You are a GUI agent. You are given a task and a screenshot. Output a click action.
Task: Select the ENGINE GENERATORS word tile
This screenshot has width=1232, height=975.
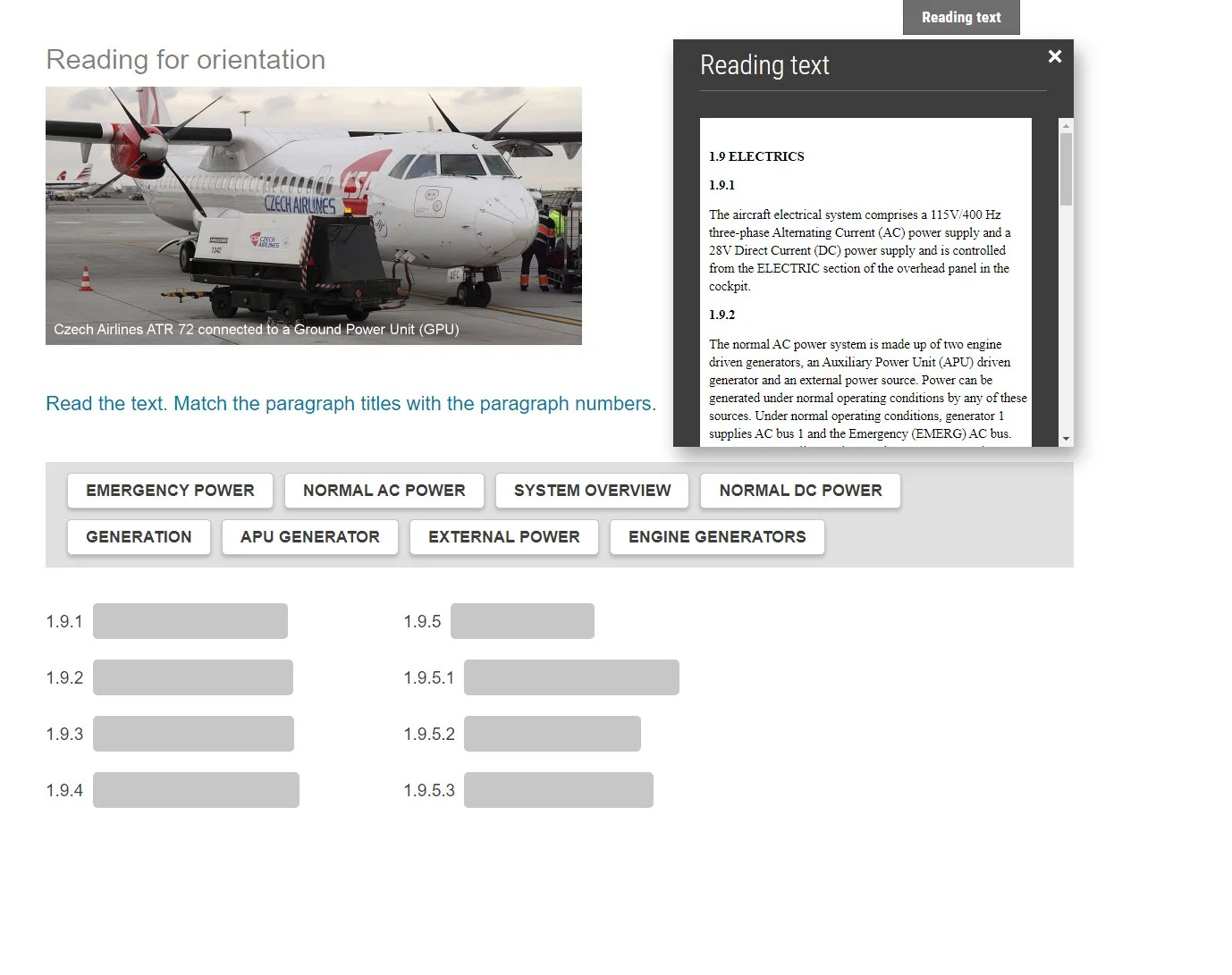[x=717, y=536]
